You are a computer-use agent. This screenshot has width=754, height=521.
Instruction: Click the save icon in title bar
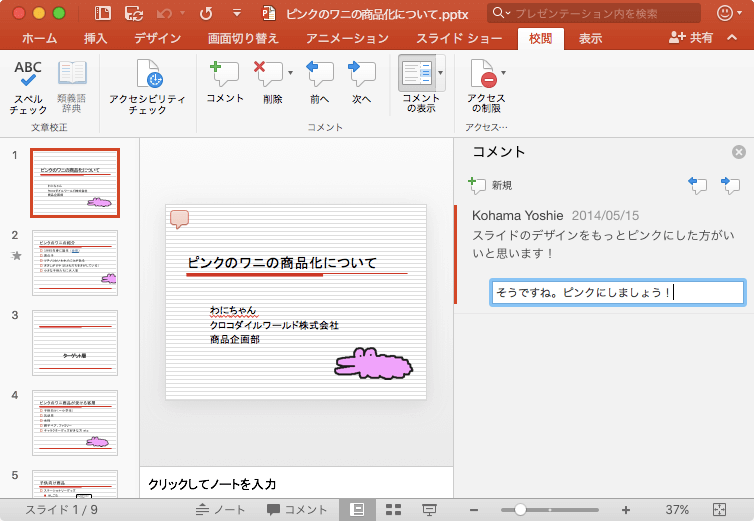(x=134, y=13)
